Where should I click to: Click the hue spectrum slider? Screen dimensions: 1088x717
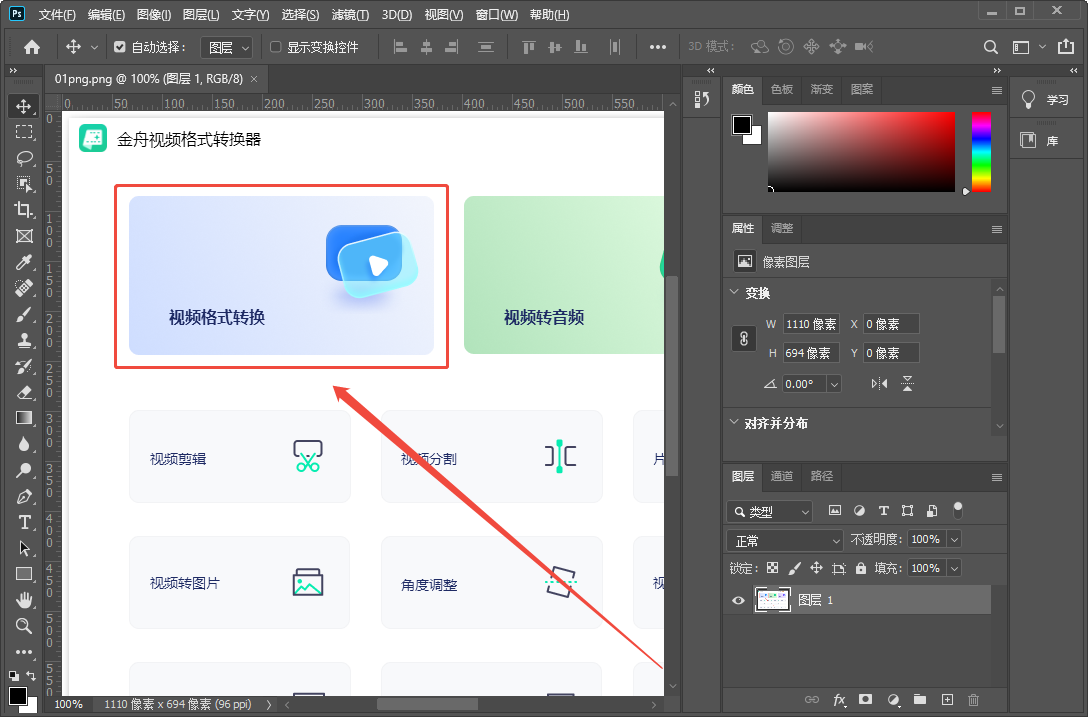pos(981,152)
